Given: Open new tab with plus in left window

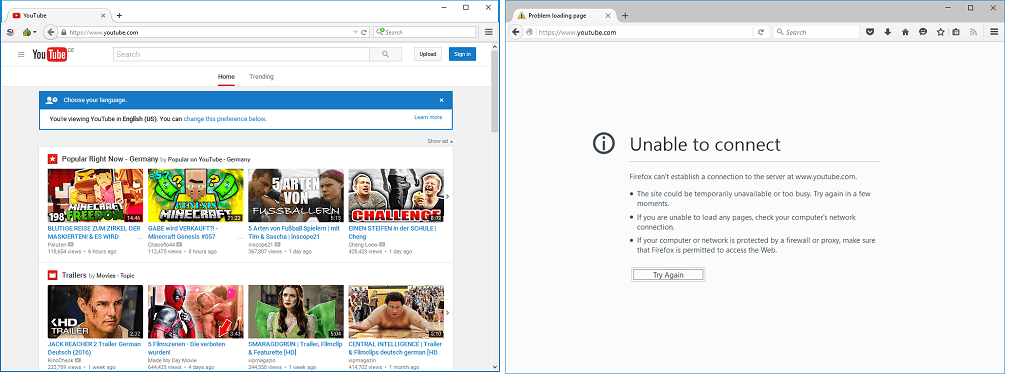Looking at the screenshot, I should click(x=119, y=16).
